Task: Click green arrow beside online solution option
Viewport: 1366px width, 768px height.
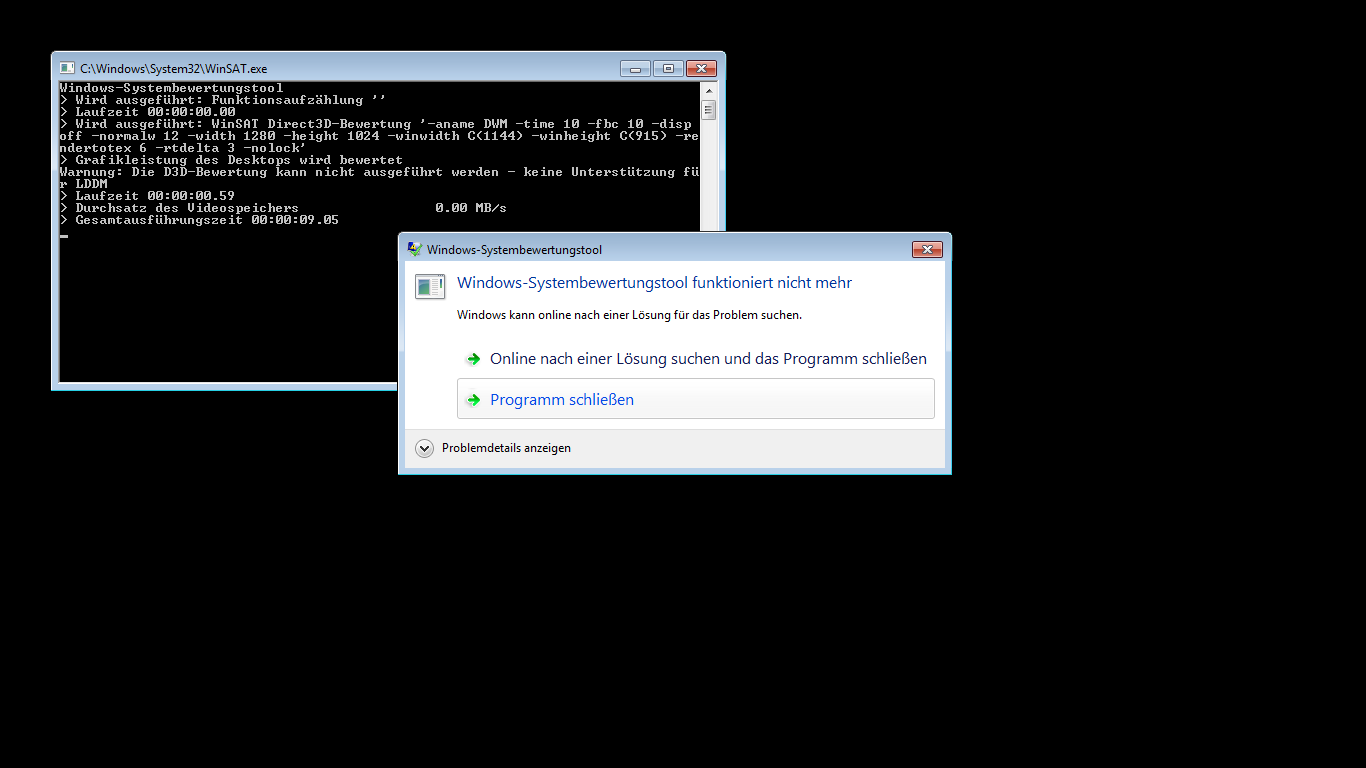Action: [x=473, y=359]
